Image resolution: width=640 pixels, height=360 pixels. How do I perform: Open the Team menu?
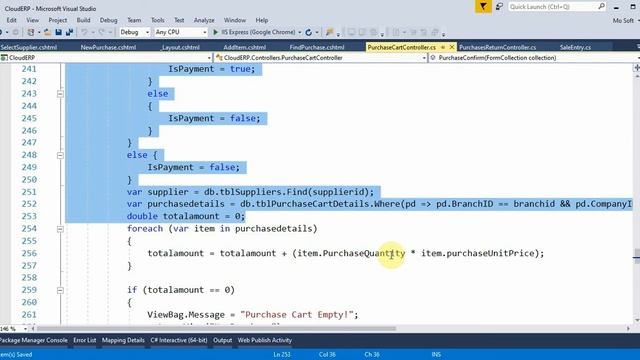134,20
